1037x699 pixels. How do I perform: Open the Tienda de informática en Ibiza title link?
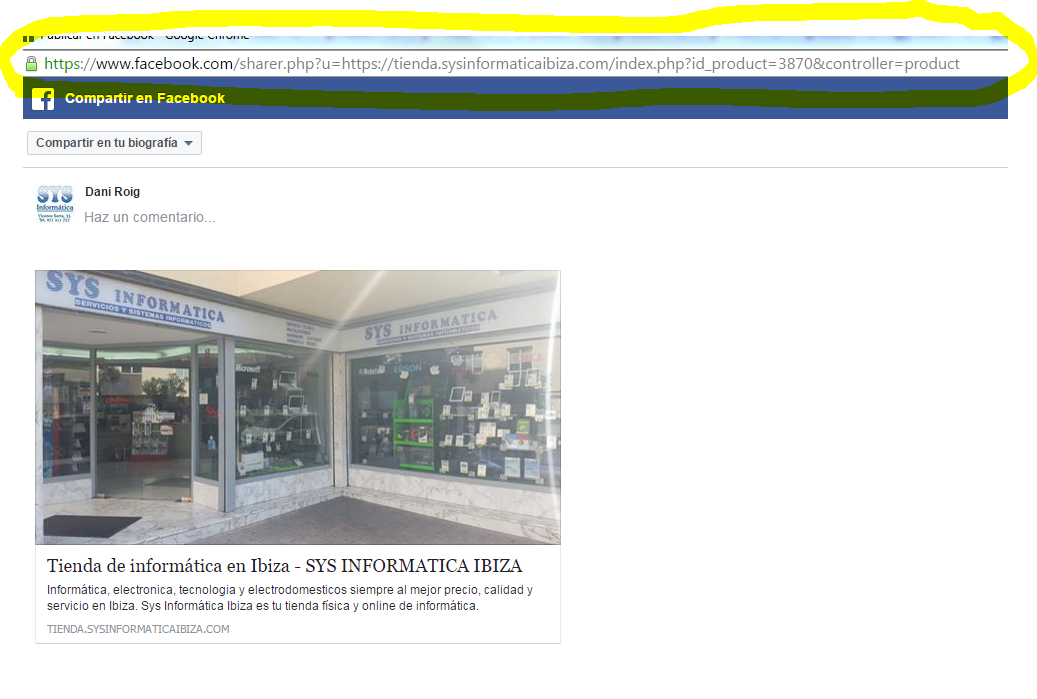click(x=284, y=566)
